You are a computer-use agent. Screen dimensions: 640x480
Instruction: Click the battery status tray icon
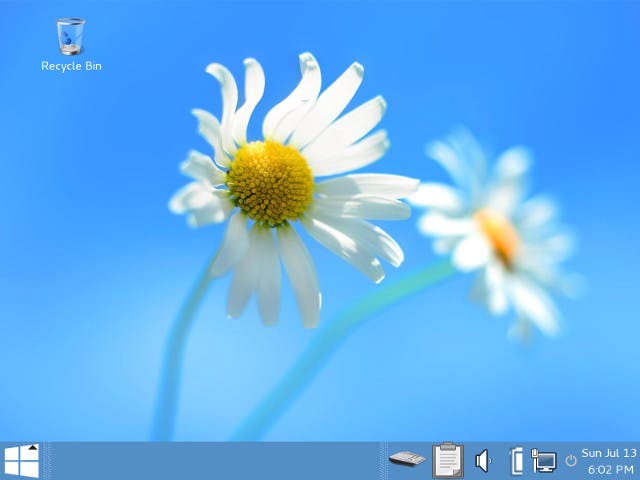click(517, 461)
